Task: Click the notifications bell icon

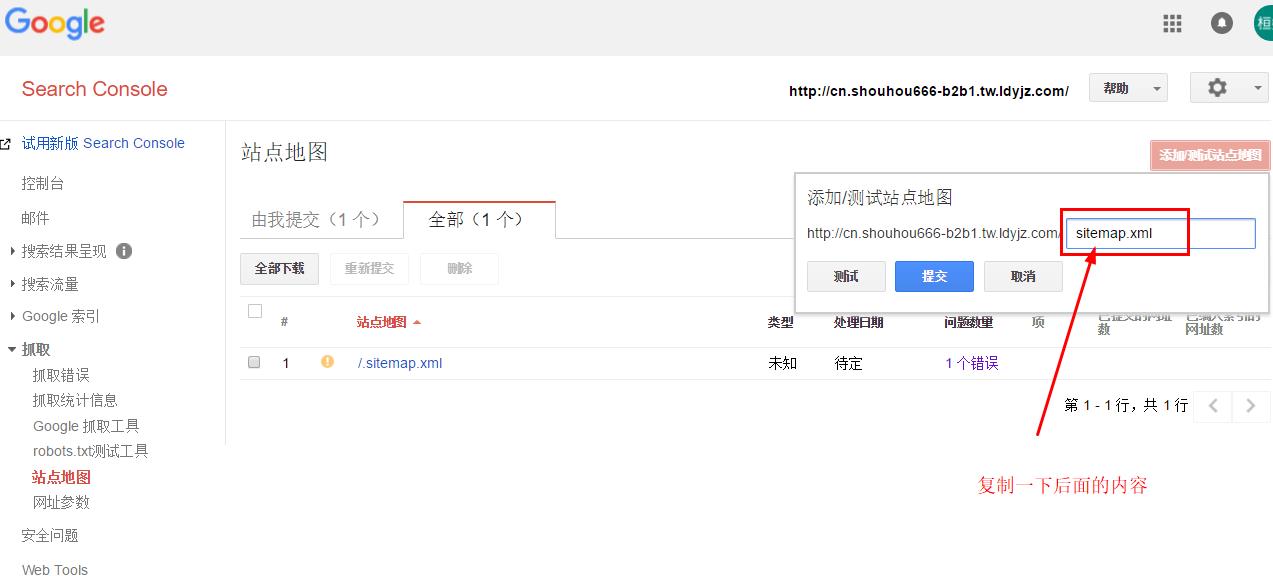Action: click(x=1221, y=24)
